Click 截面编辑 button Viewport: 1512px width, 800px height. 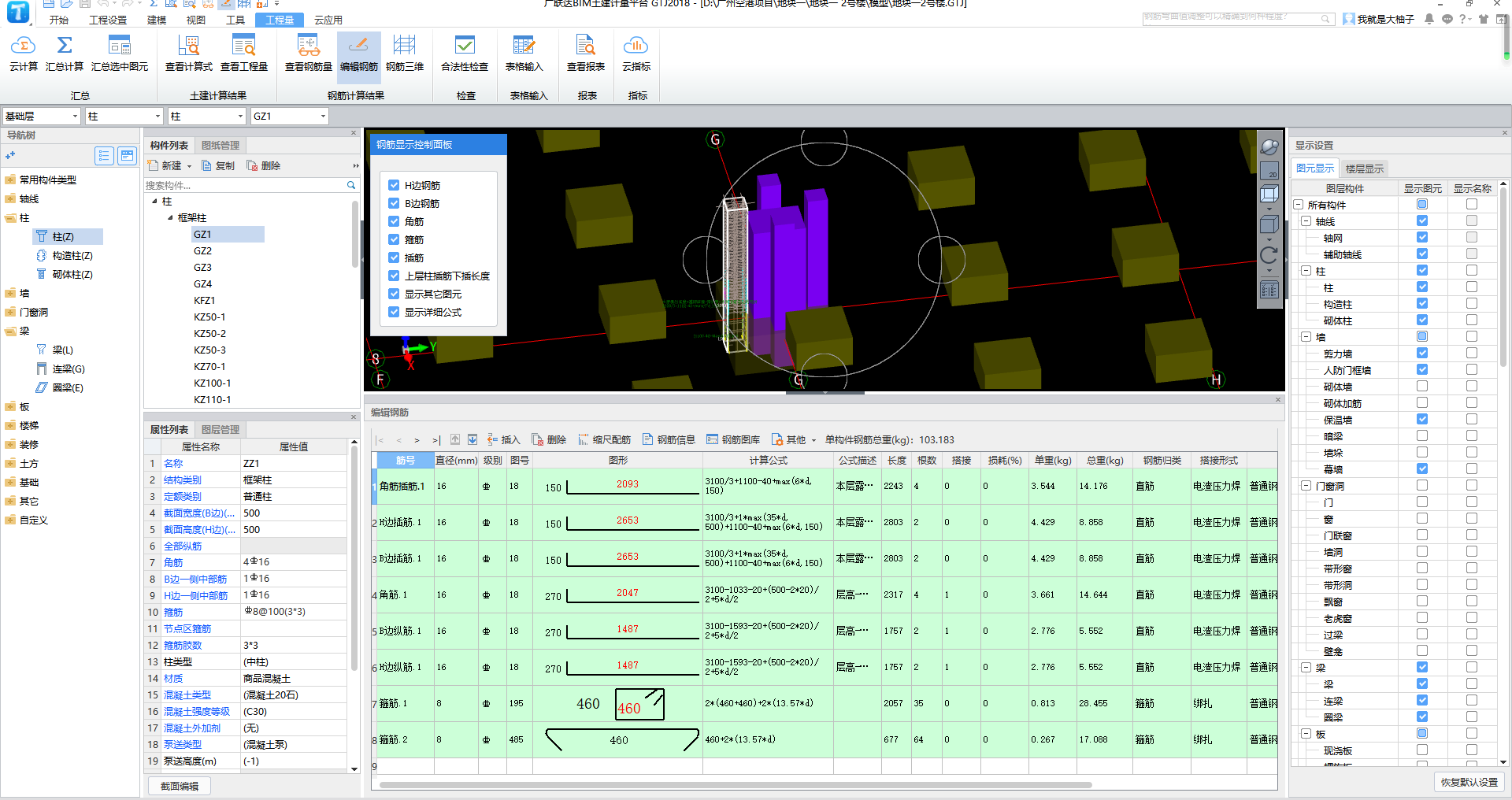click(x=180, y=786)
